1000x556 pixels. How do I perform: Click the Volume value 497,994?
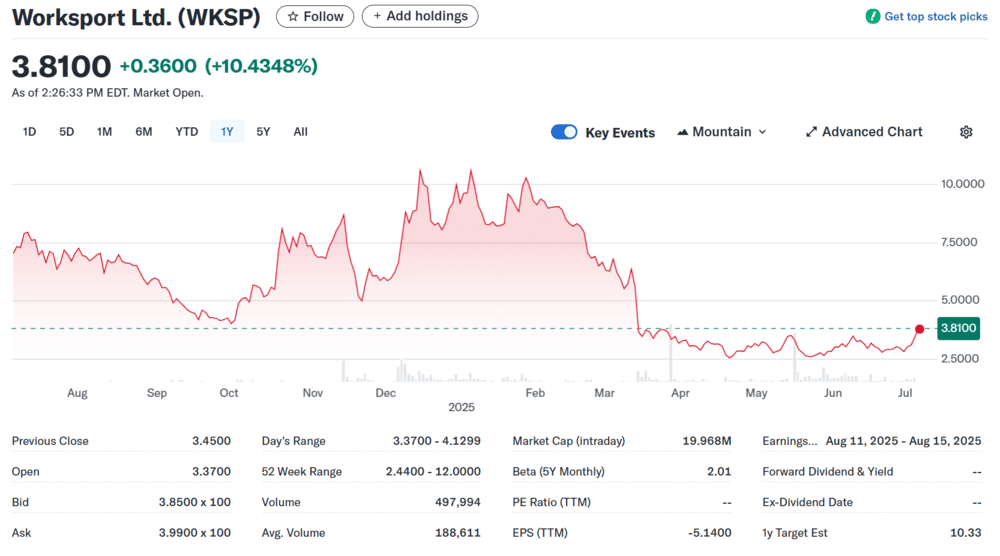click(x=458, y=502)
